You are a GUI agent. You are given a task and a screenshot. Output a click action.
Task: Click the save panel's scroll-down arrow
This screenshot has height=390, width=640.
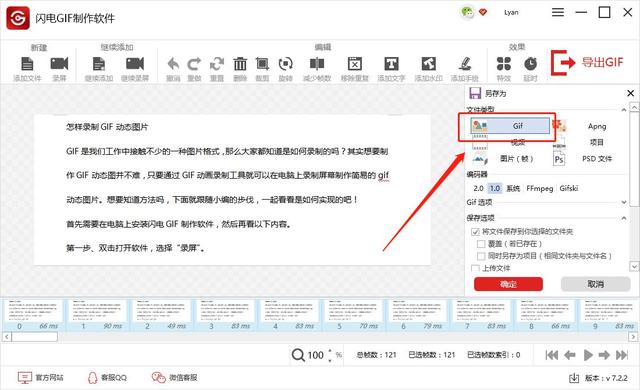tap(634, 266)
